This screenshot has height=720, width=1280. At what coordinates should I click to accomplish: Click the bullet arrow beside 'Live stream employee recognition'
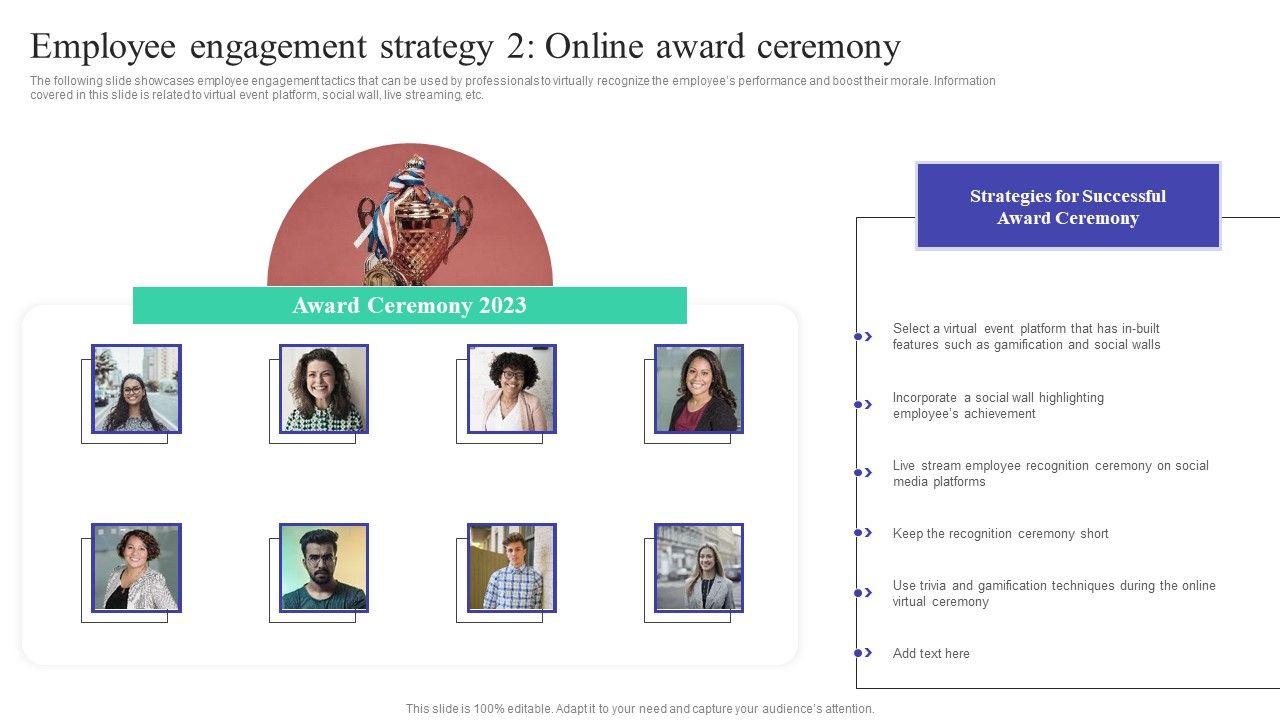tap(863, 473)
